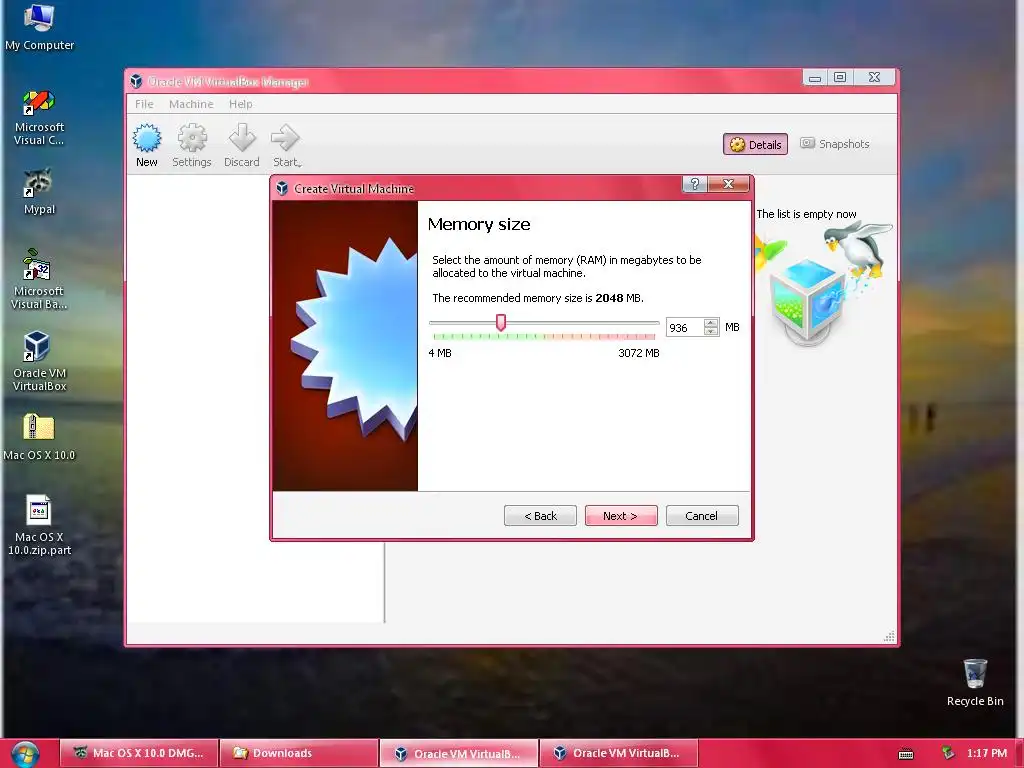
Task: Click the 'Memory size' heading
Action: pyautogui.click(x=479, y=225)
